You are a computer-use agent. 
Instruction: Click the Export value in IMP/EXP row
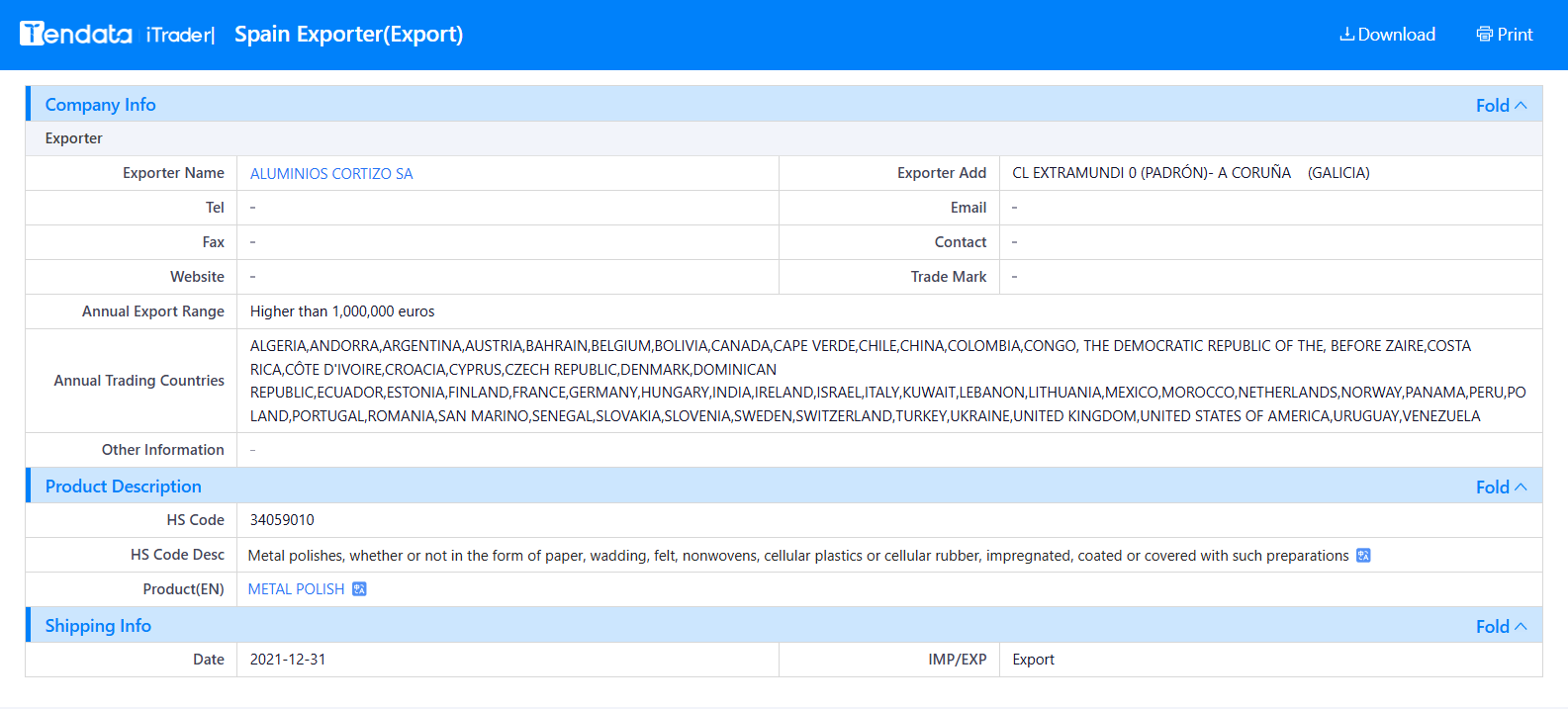click(x=1033, y=660)
